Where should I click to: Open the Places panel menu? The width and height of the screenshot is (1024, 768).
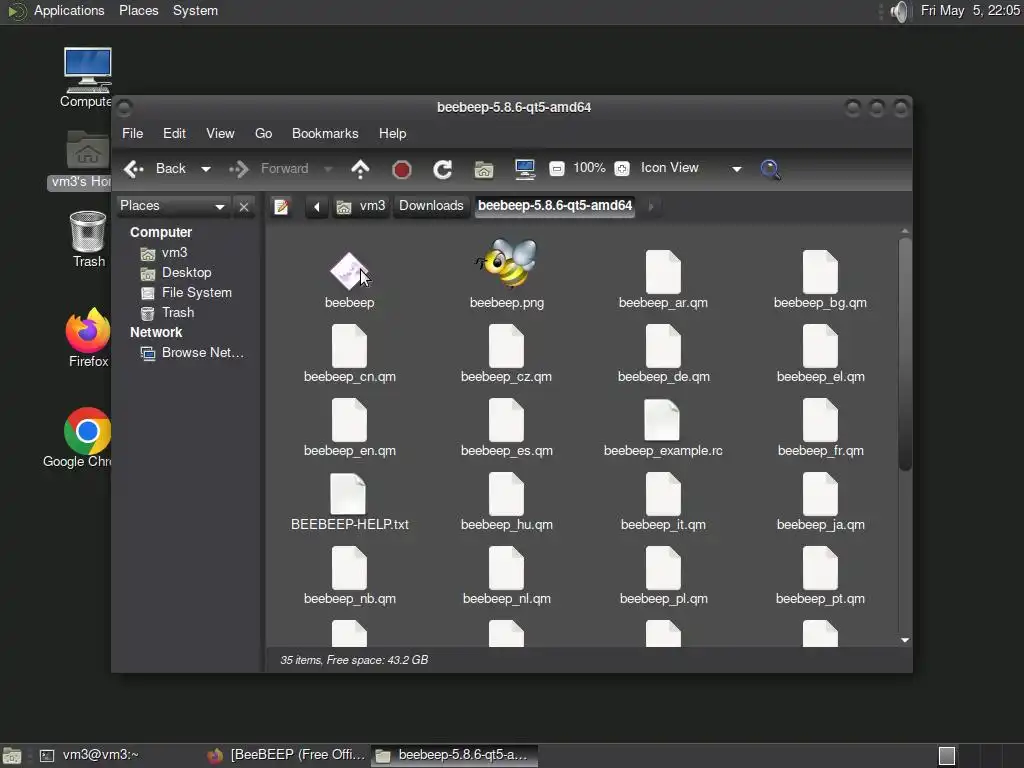click(138, 10)
